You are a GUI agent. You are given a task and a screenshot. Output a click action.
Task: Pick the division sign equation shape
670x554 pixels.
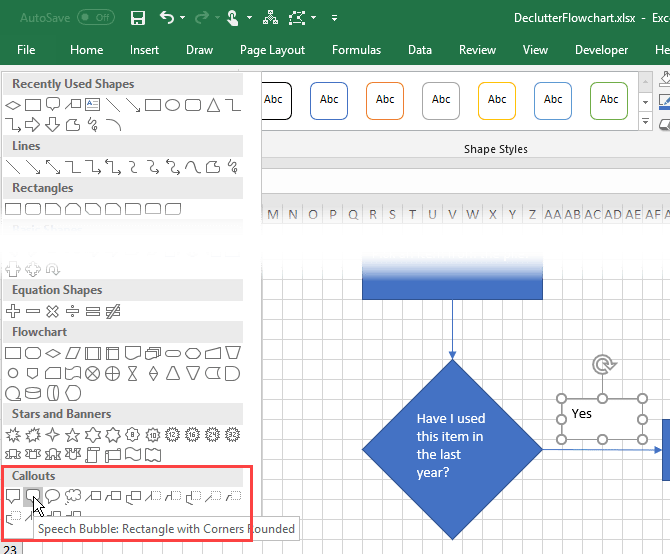tap(73, 311)
